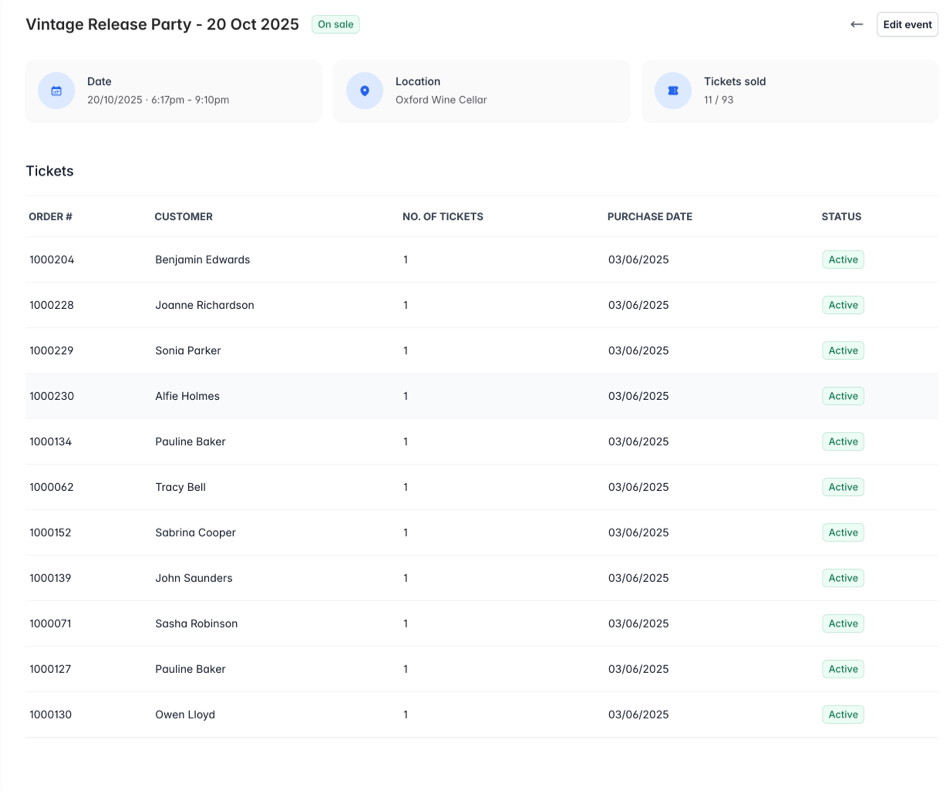Click customer Sonia Parker
This screenshot has width=950, height=792.
pyautogui.click(x=188, y=350)
